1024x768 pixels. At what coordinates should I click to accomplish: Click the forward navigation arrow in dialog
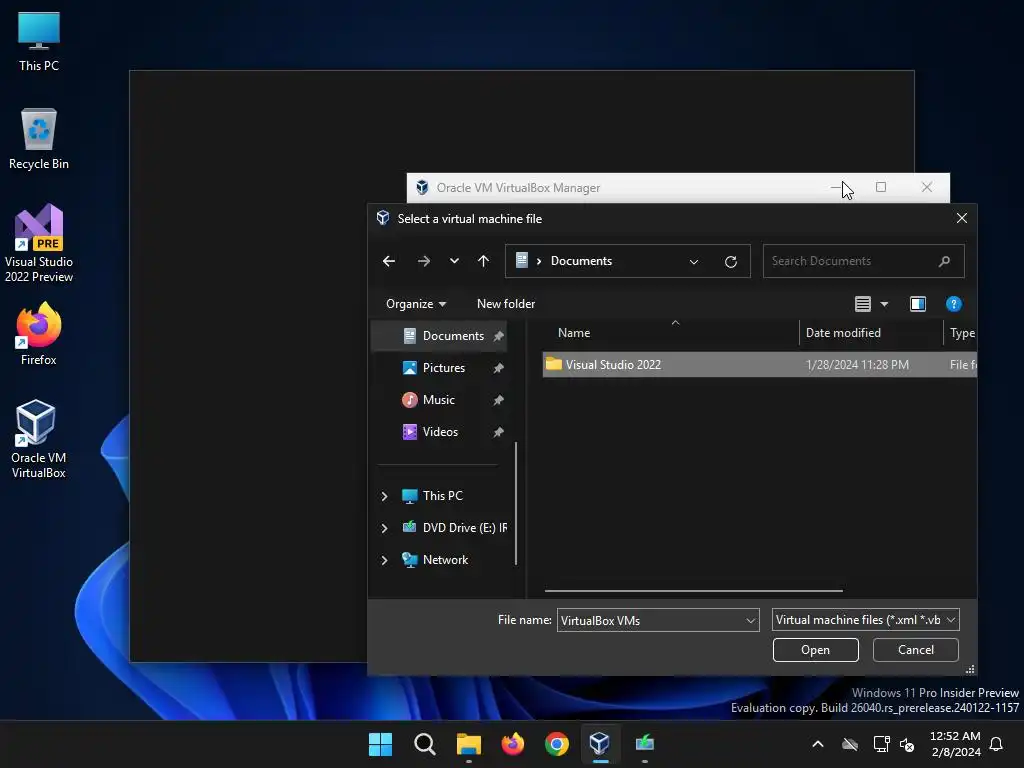tap(424, 261)
